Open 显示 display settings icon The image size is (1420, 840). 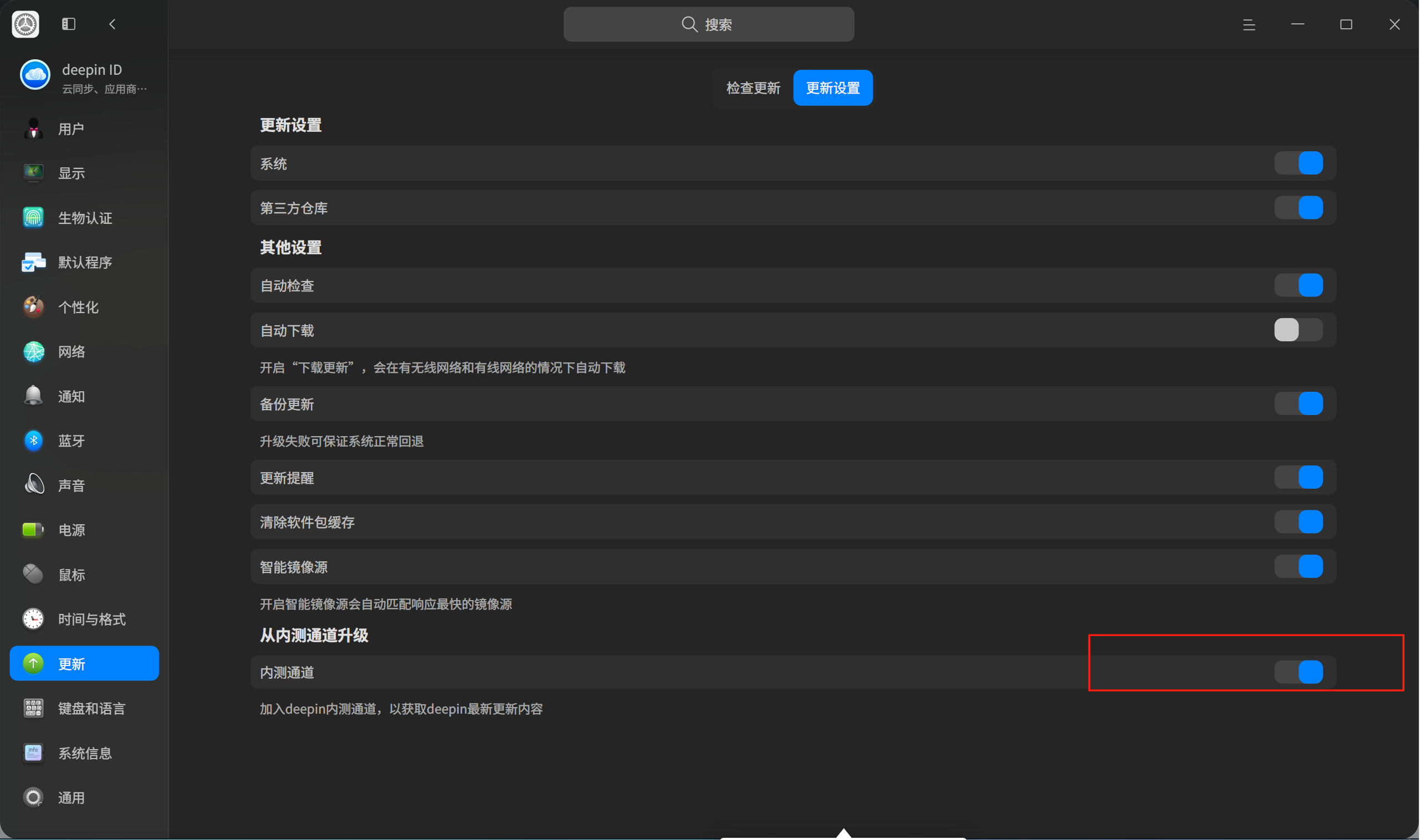point(33,173)
